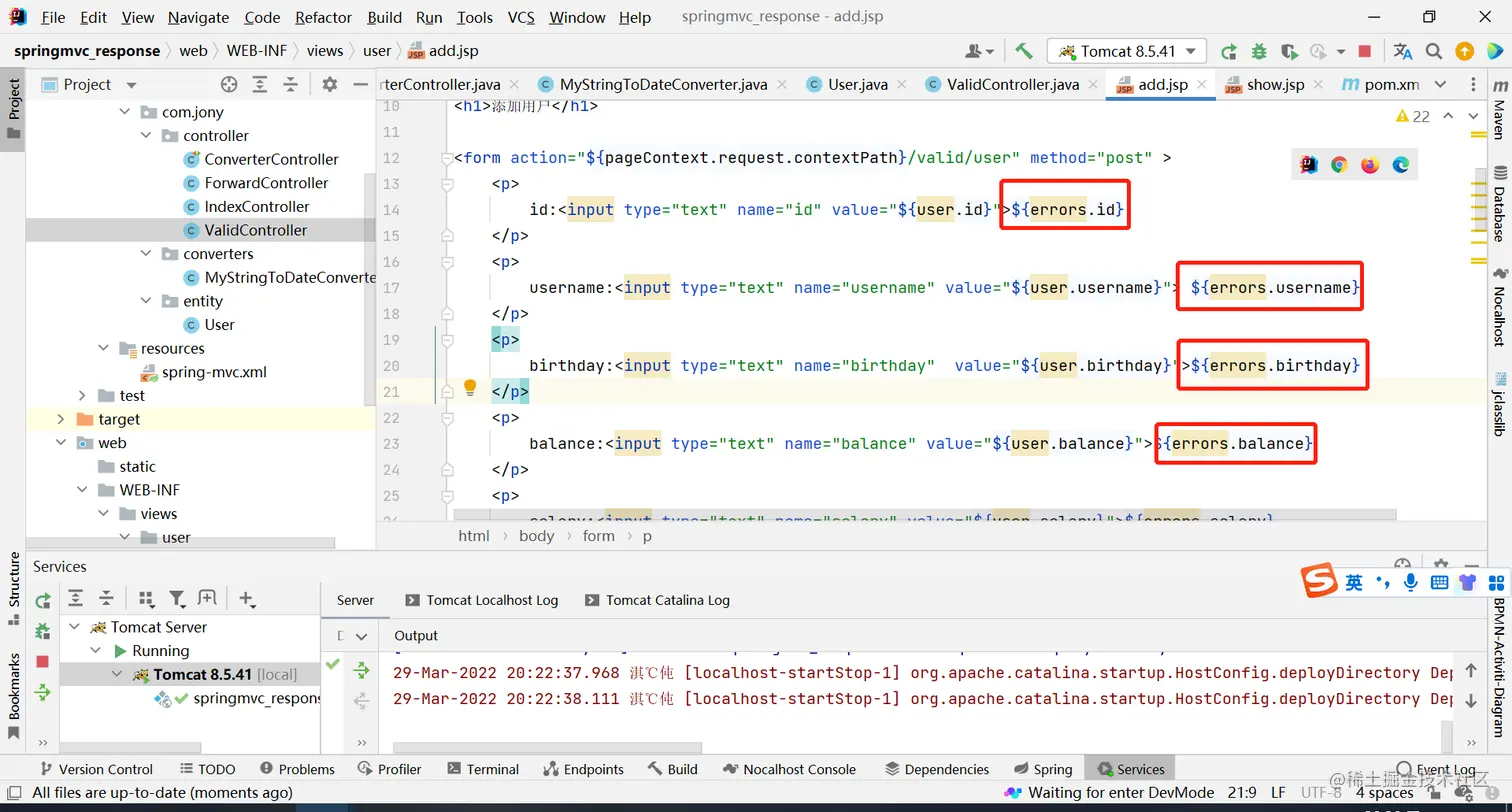Hide the Project tool window
This screenshot has width=1512, height=812.
click(x=359, y=84)
